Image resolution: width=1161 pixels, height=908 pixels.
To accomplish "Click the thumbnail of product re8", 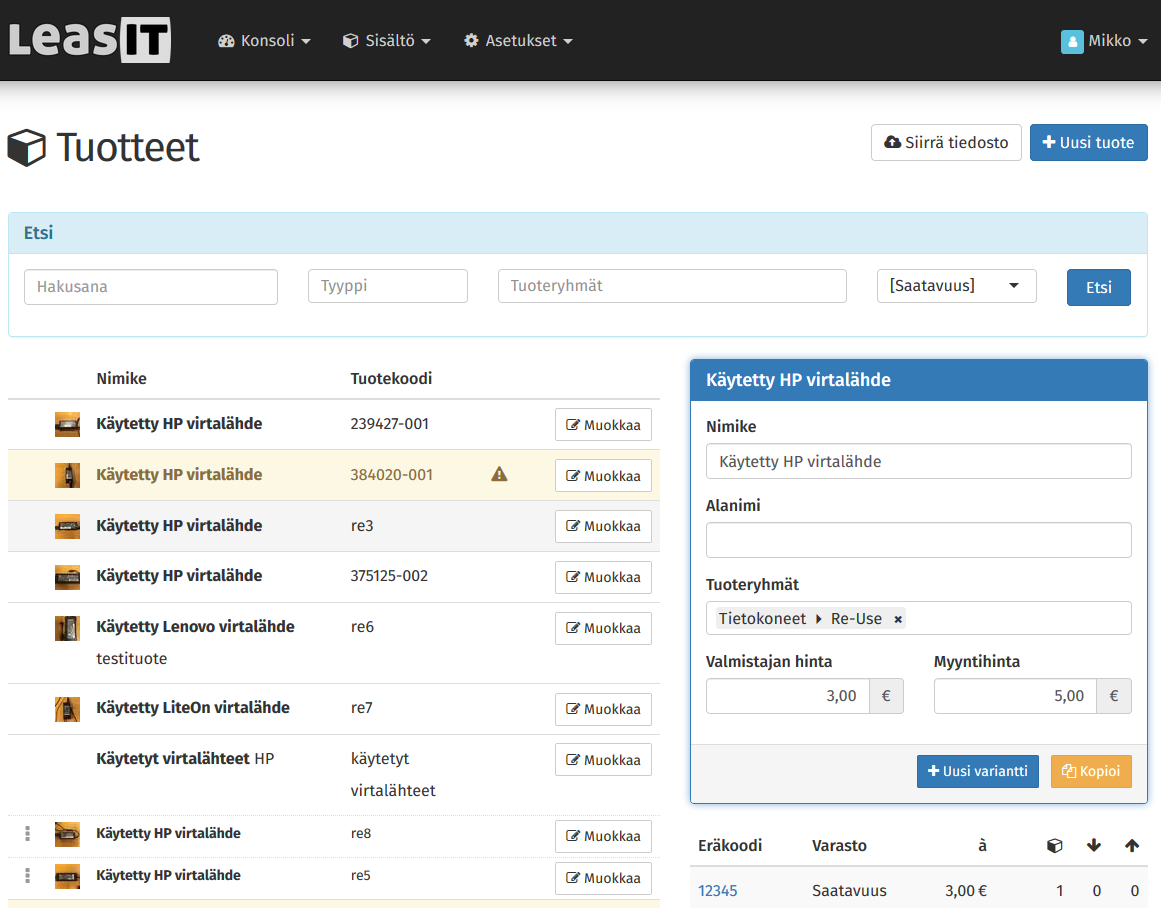I will pos(67,834).
